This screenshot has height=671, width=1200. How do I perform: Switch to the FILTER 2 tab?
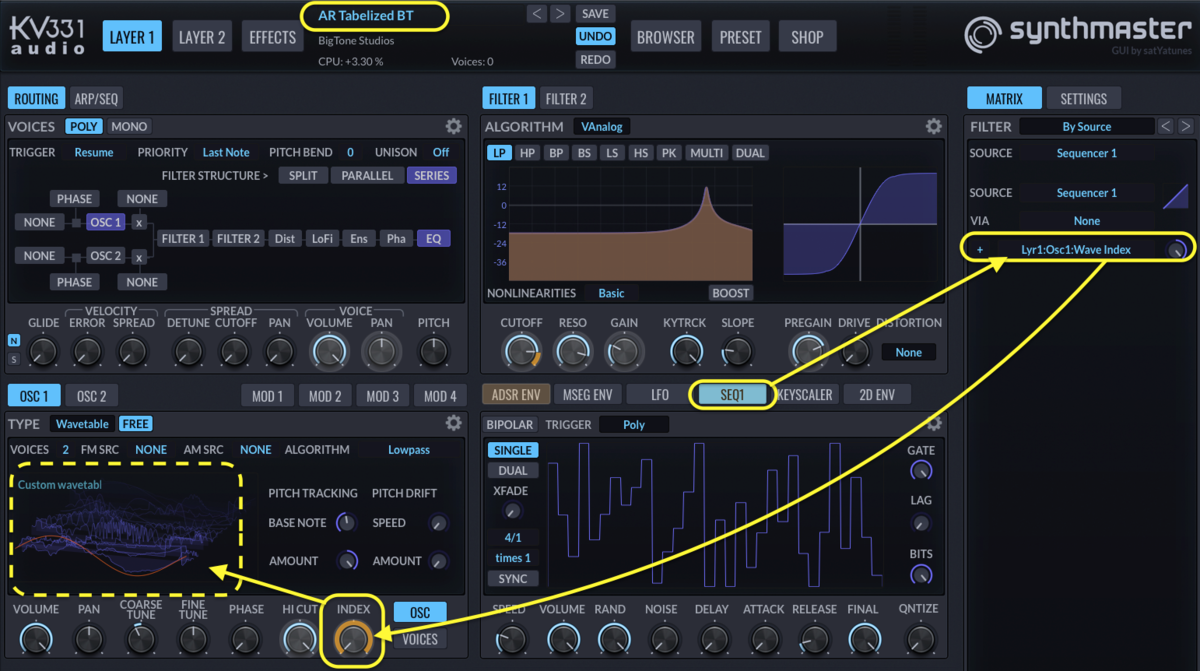click(566, 99)
